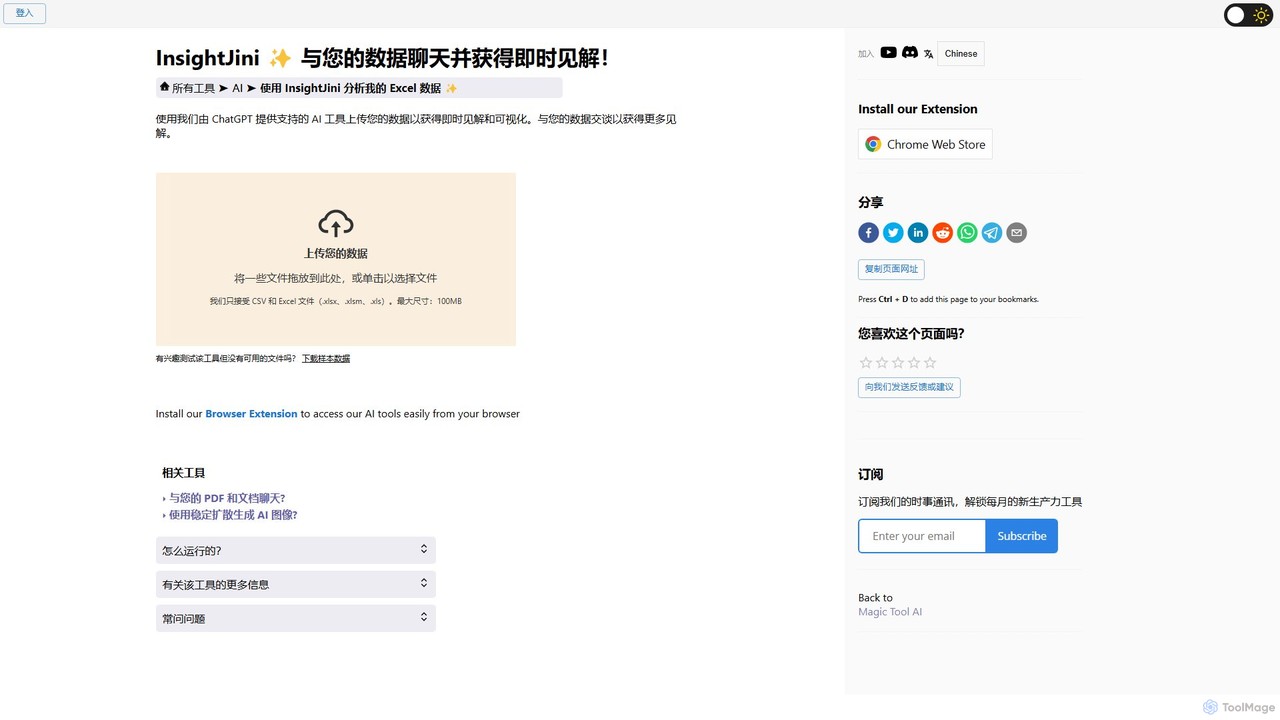Open 与您的 PDF 和文档聊天 link
Viewport: 1280px width, 720px height.
point(227,498)
